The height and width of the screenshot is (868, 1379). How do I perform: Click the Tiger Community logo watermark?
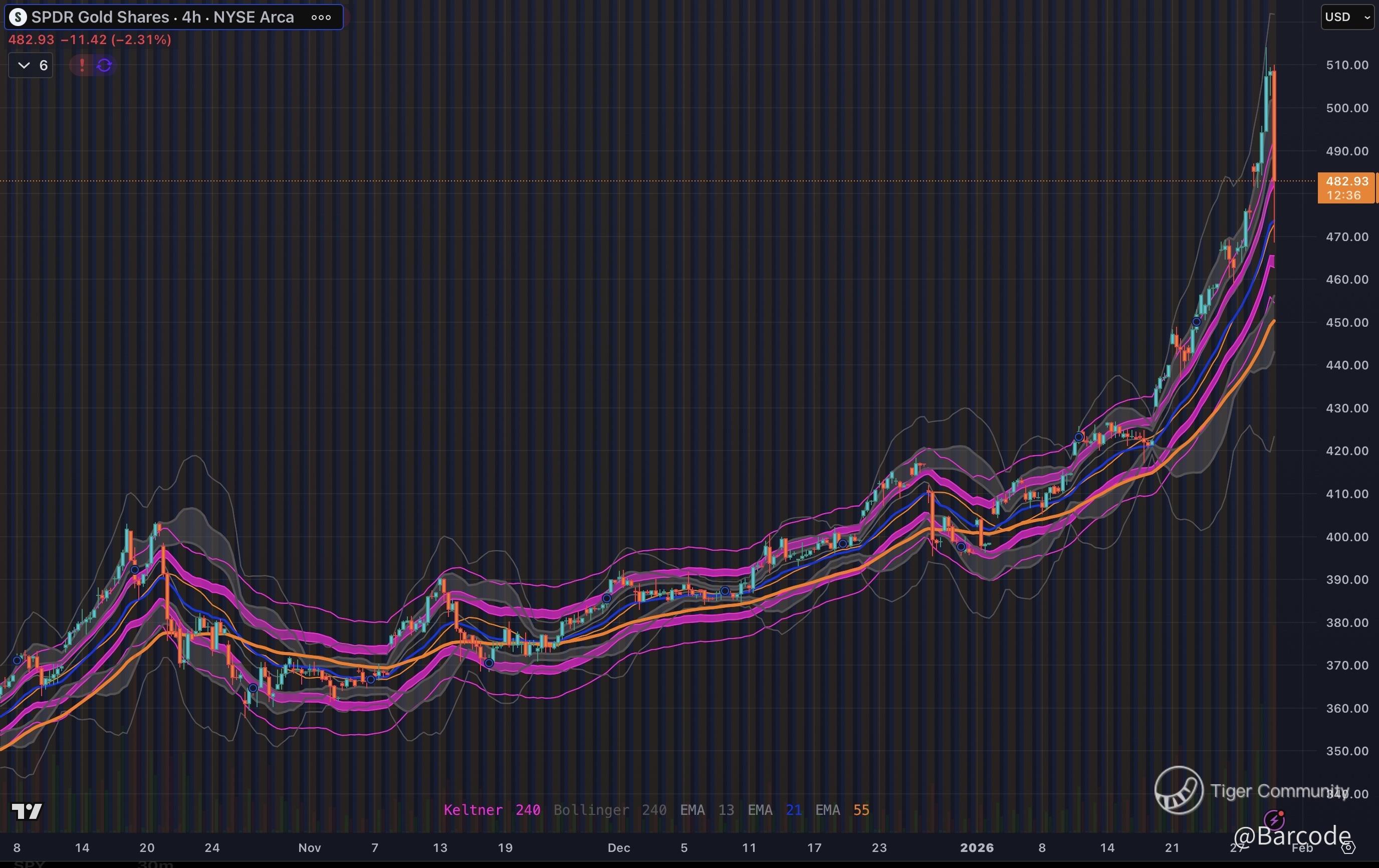coord(1179,790)
